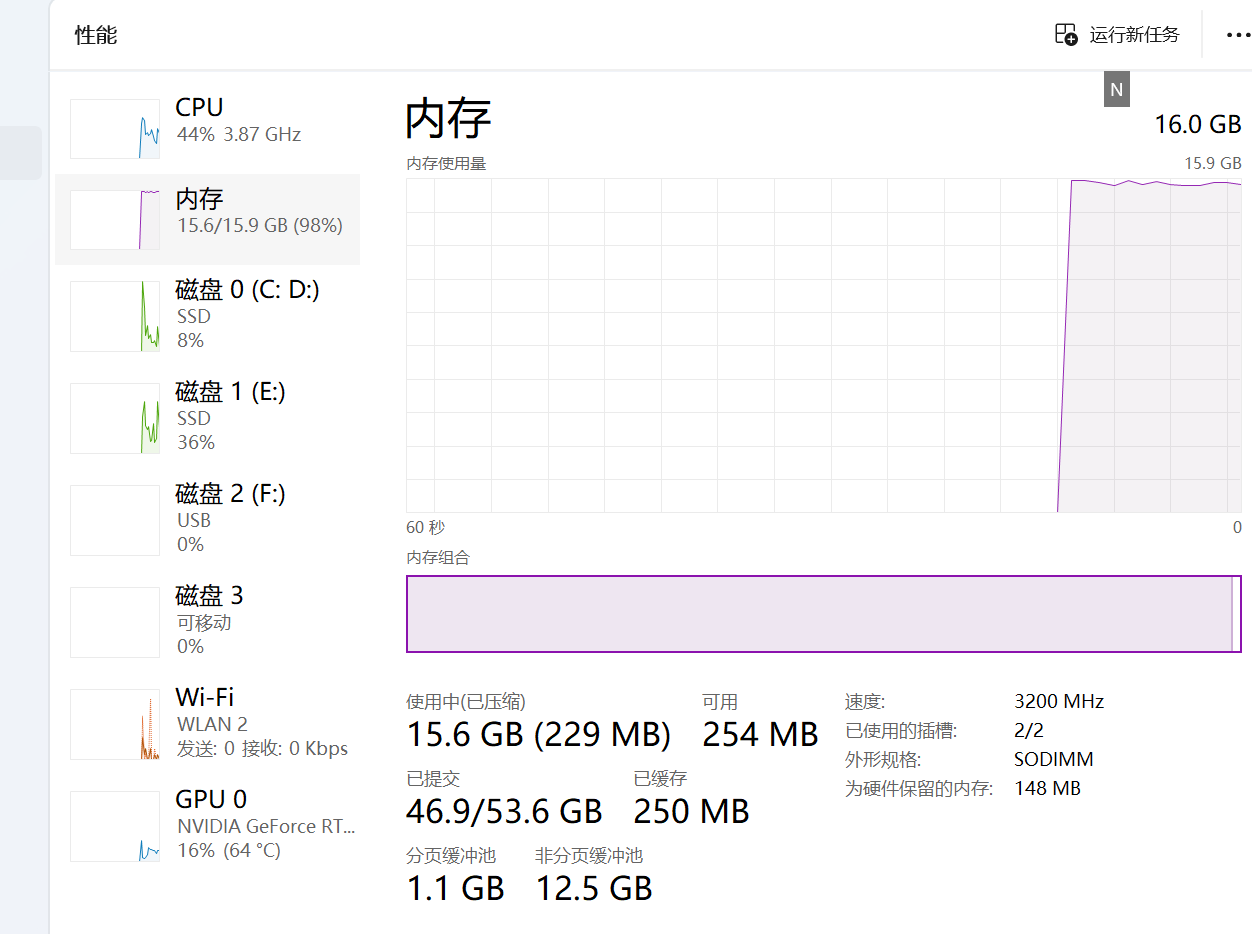1252x934 pixels.
Task: Click the 运行新任务 icon
Action: point(1066,34)
